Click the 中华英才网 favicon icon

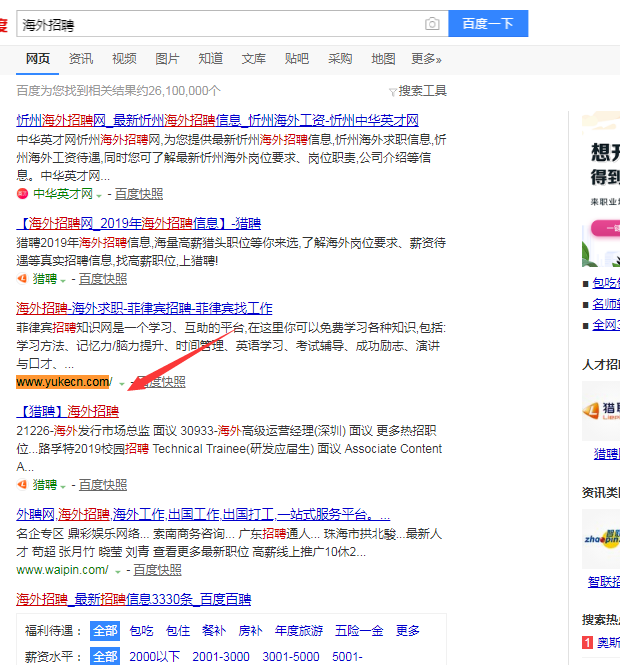(x=22, y=194)
